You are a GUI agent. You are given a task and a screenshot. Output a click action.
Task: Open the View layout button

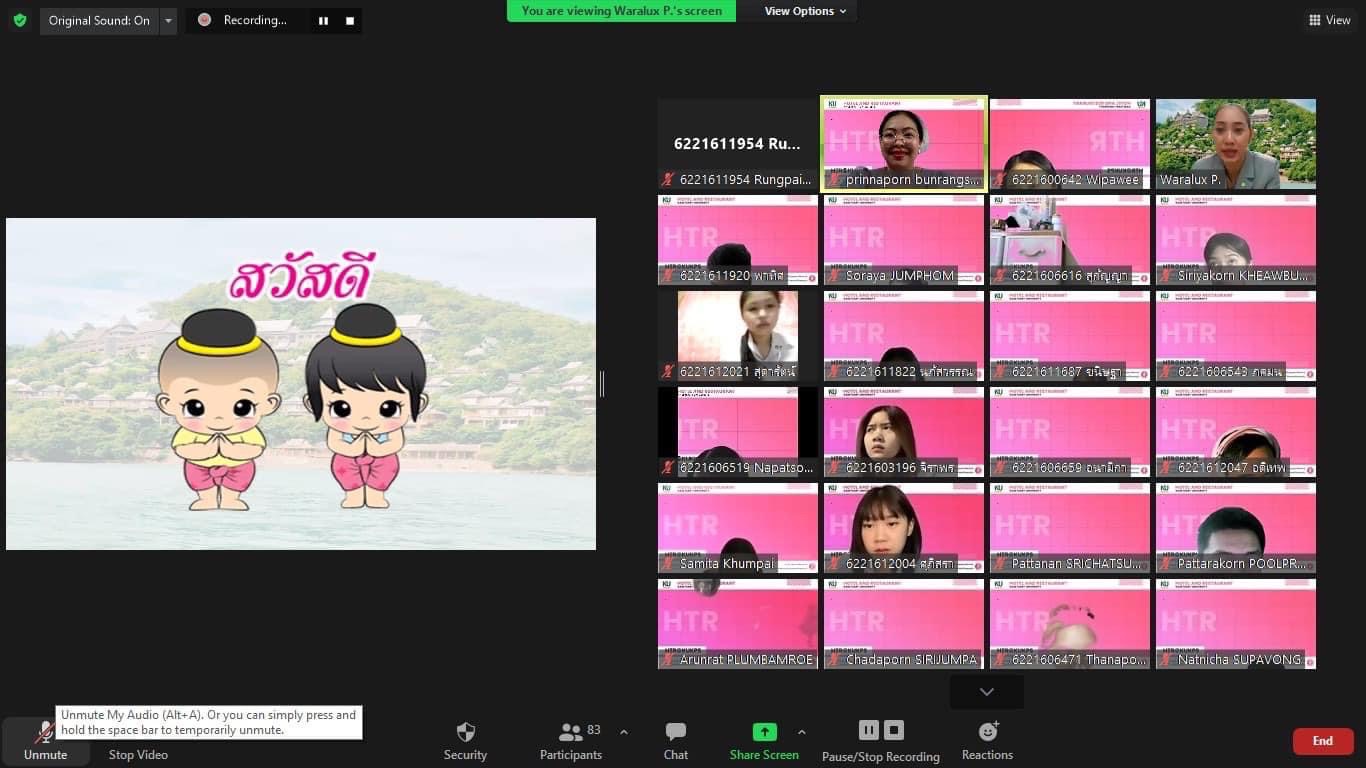(1329, 20)
